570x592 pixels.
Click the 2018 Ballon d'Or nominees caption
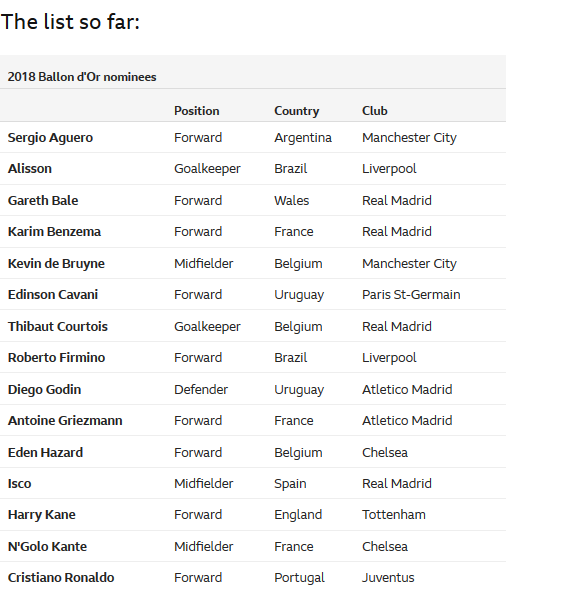click(82, 77)
